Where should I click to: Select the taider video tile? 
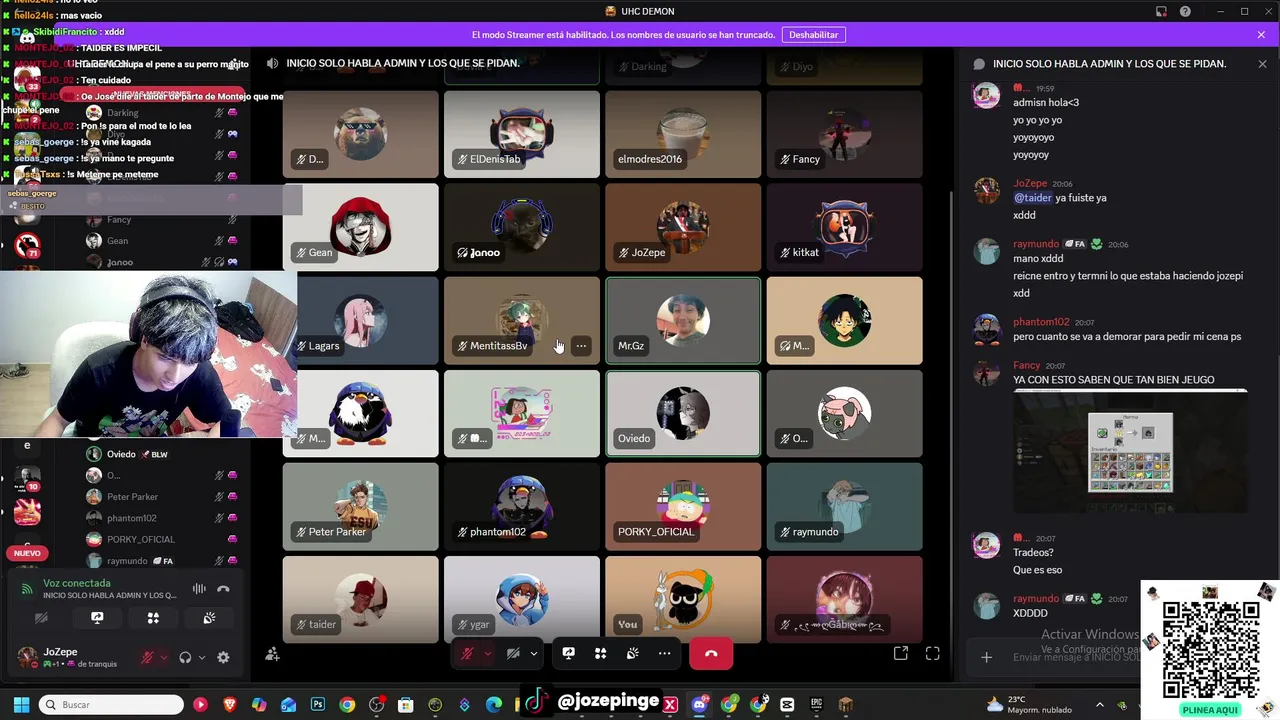(x=360, y=599)
